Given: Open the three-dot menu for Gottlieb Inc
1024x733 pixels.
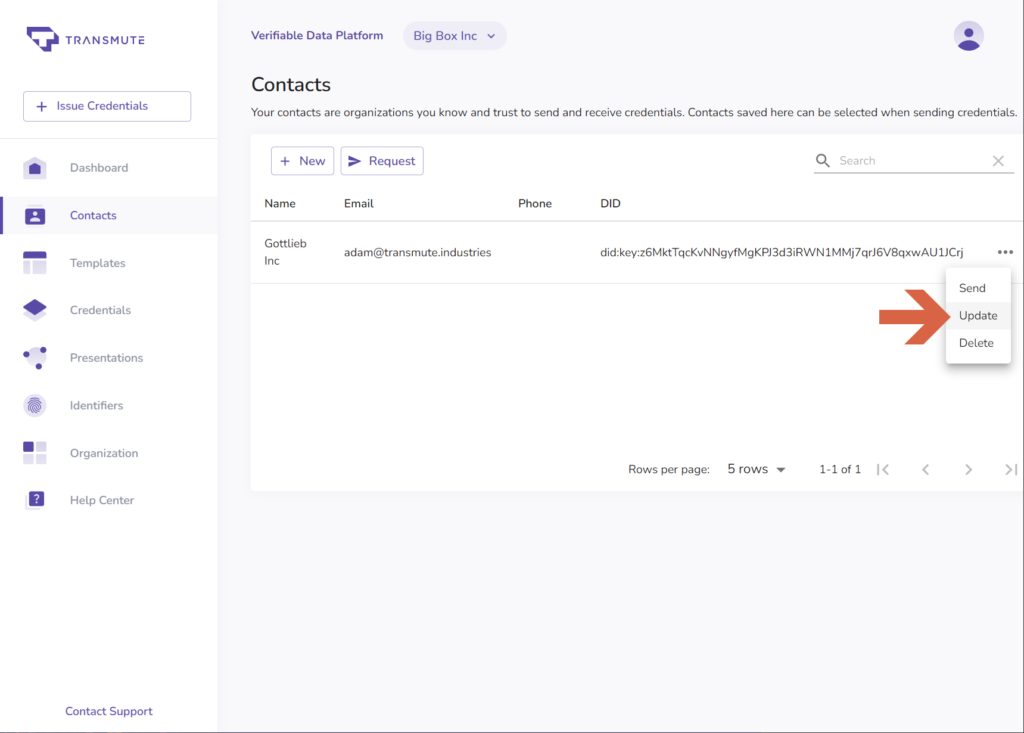Looking at the screenshot, I should click(x=1005, y=252).
